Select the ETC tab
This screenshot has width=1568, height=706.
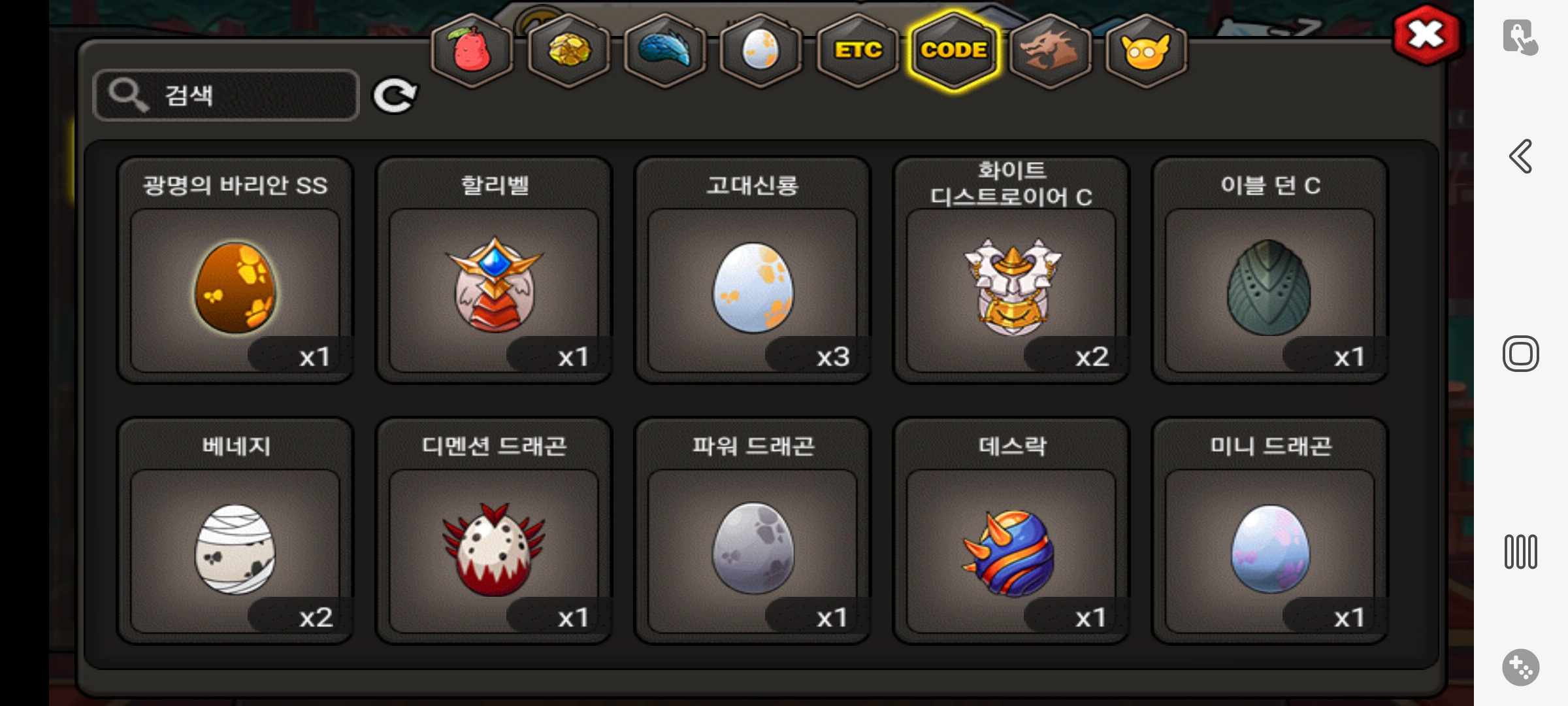click(x=858, y=51)
